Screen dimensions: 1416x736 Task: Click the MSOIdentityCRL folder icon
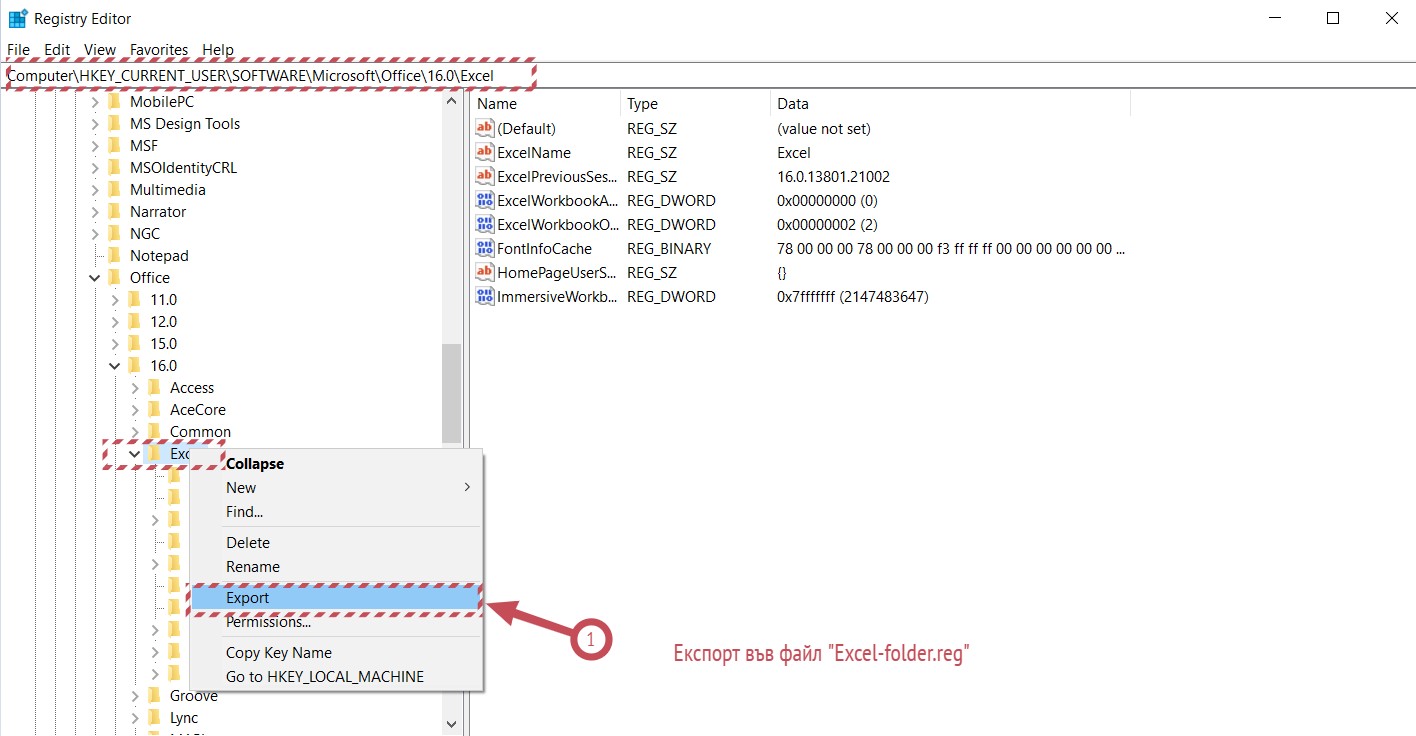(x=114, y=167)
